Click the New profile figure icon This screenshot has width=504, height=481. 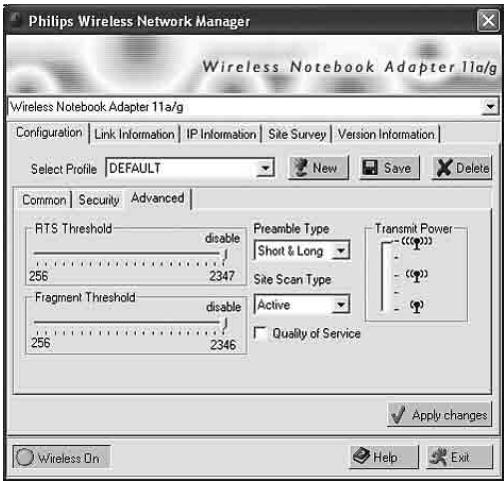(x=301, y=168)
